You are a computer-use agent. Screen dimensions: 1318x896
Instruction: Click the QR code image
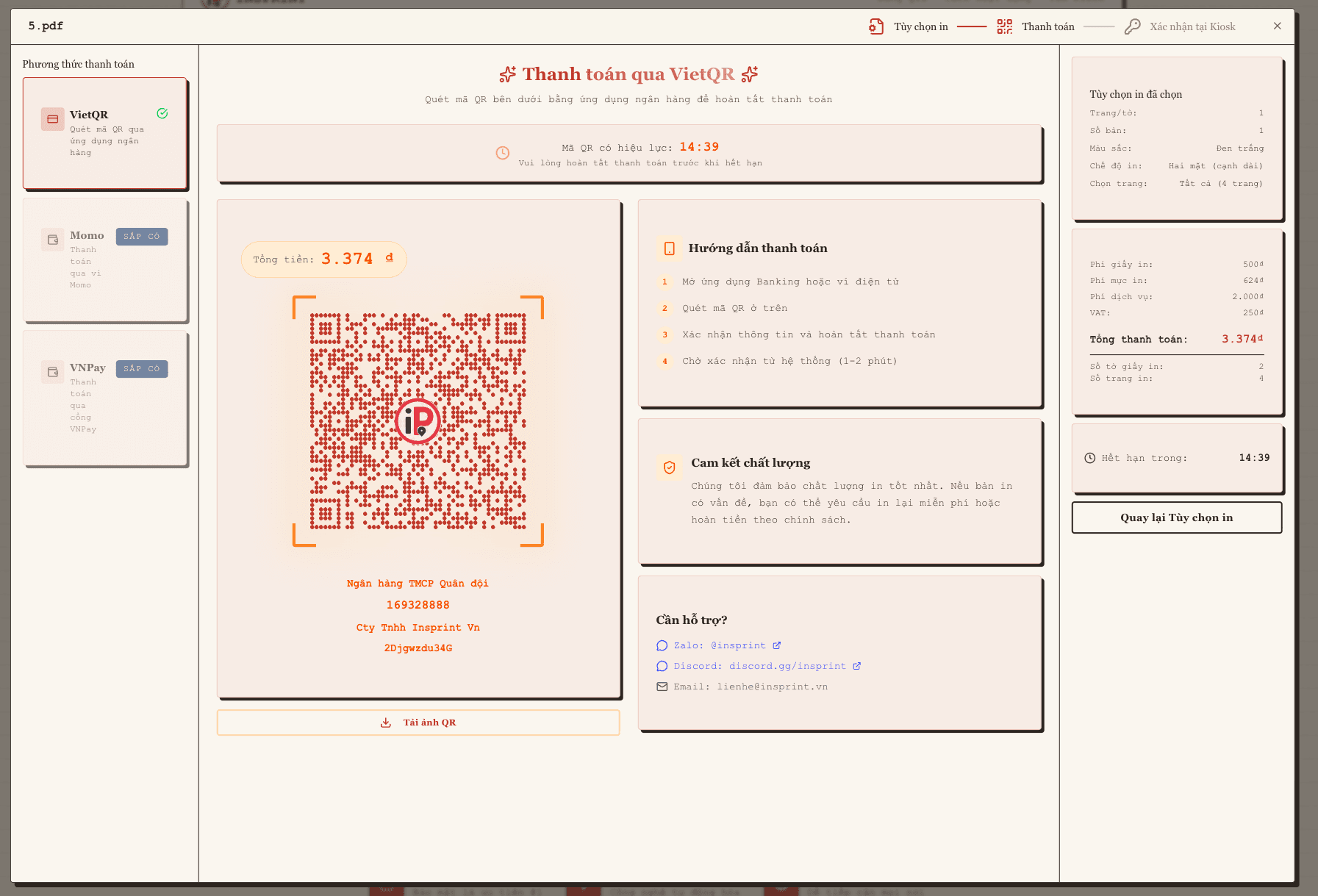(x=418, y=421)
